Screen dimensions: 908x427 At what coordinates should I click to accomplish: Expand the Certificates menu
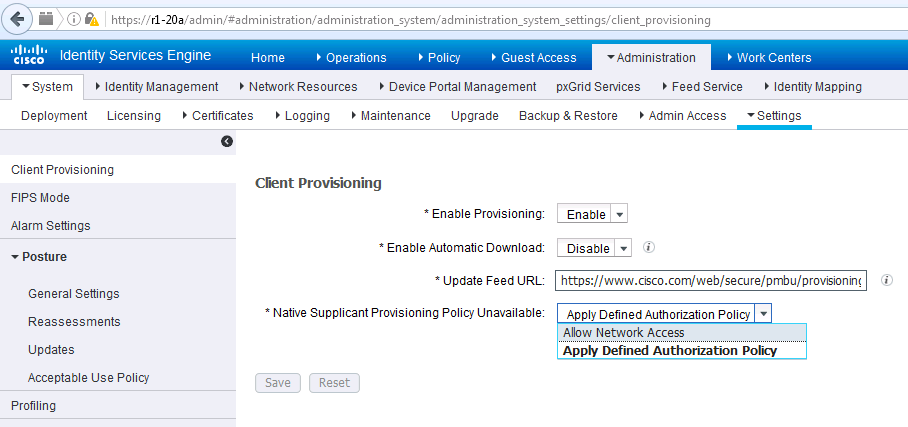218,116
